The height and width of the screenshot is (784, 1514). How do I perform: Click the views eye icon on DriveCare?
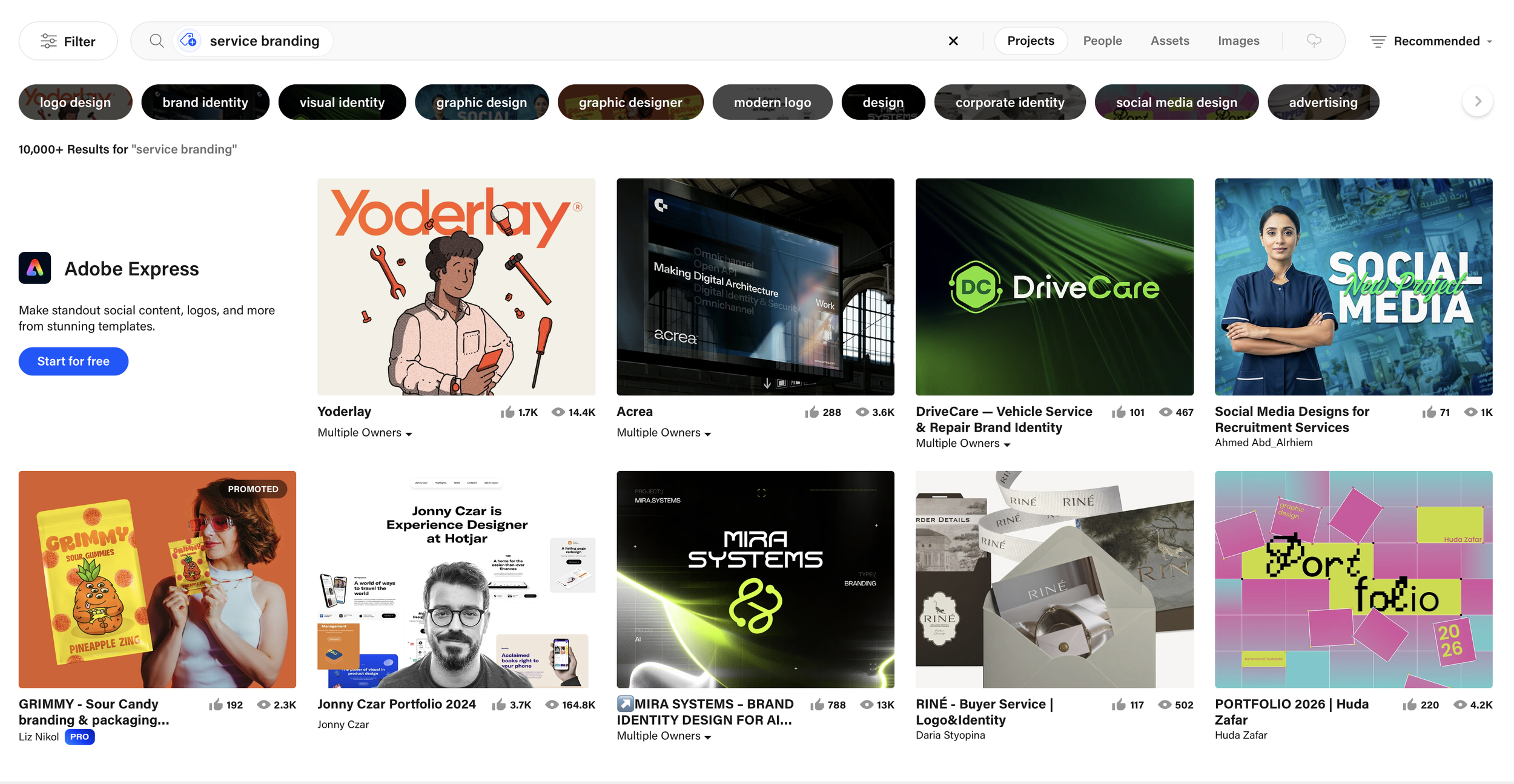tap(1165, 412)
